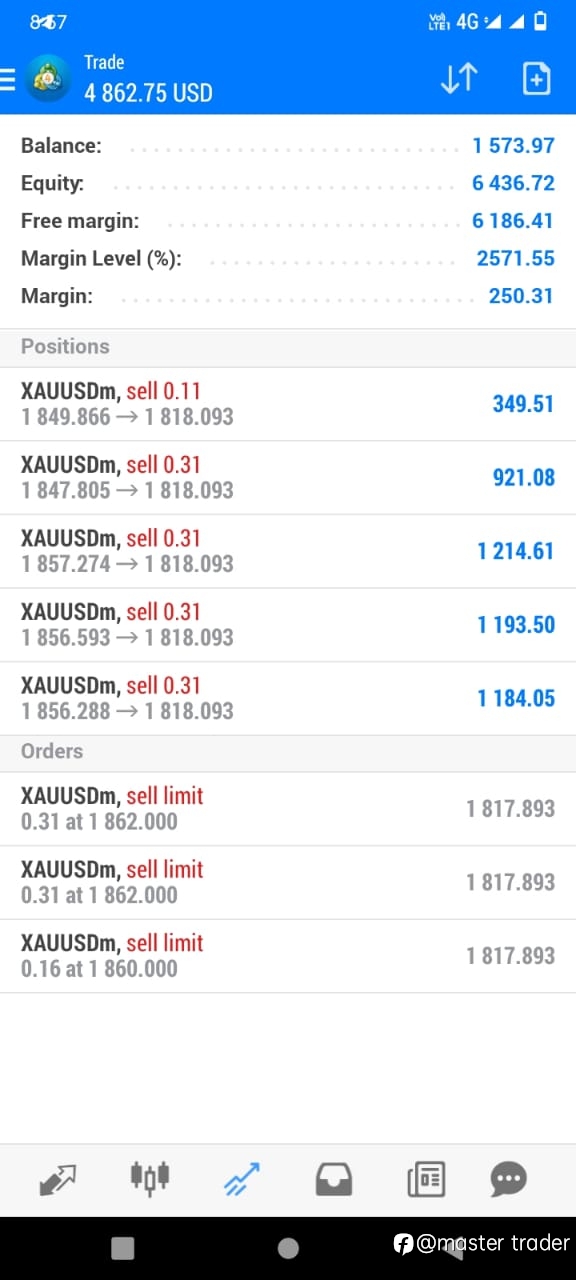Select position with profit 1 184.05
Viewport: 576px width, 1280px height.
(288, 698)
